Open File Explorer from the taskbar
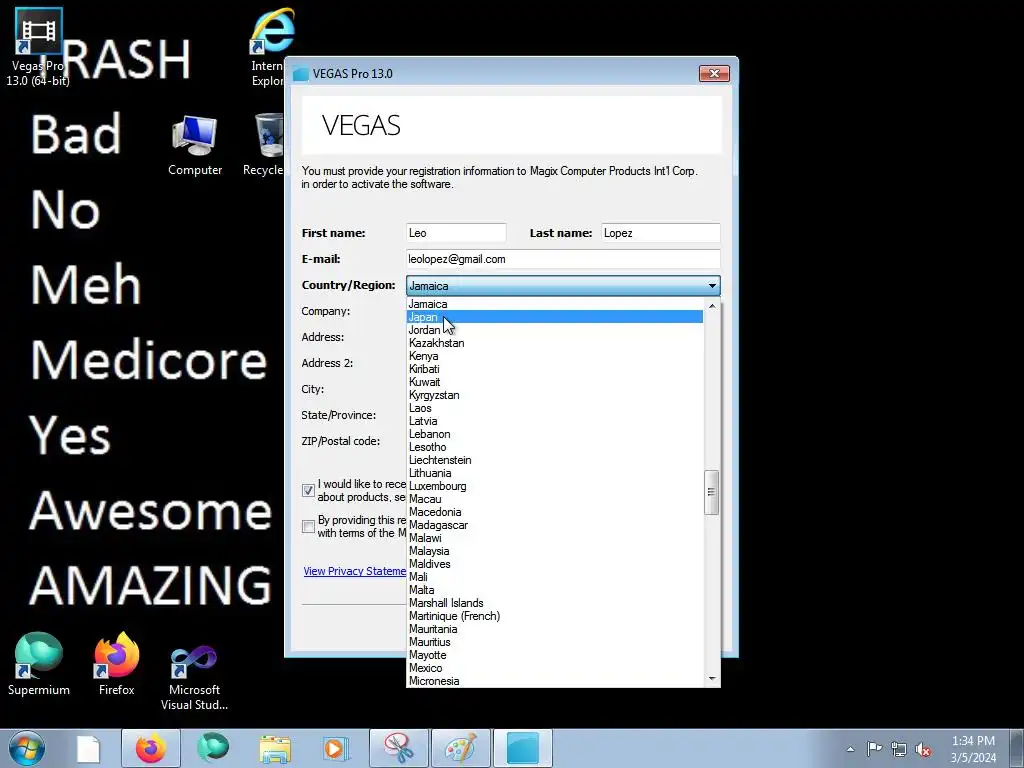The height and width of the screenshot is (768, 1024). [275, 749]
